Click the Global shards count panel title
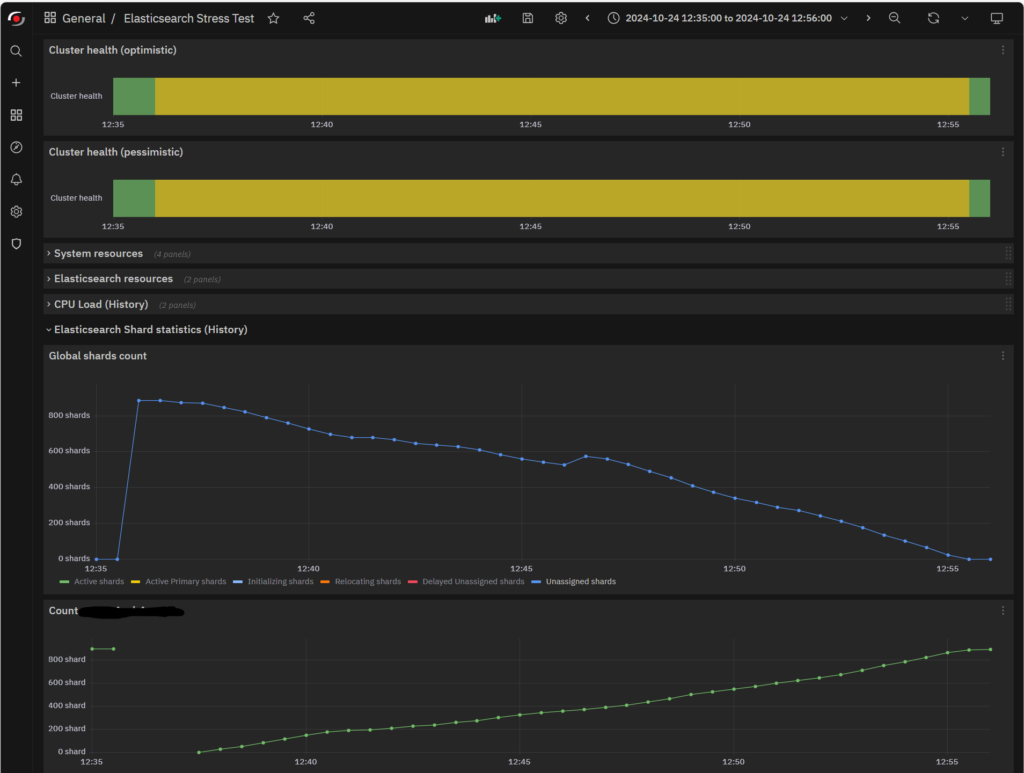This screenshot has width=1024, height=773. coord(97,356)
